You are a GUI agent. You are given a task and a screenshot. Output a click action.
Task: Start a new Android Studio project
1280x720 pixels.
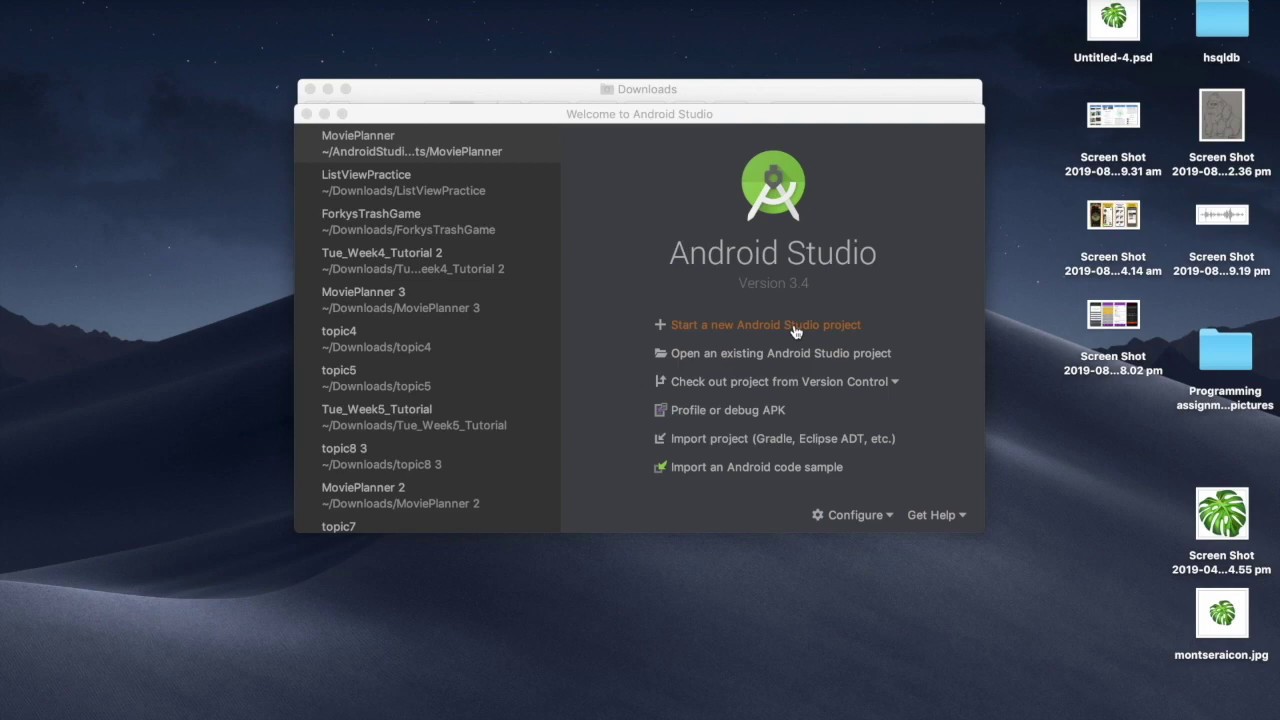tap(765, 325)
